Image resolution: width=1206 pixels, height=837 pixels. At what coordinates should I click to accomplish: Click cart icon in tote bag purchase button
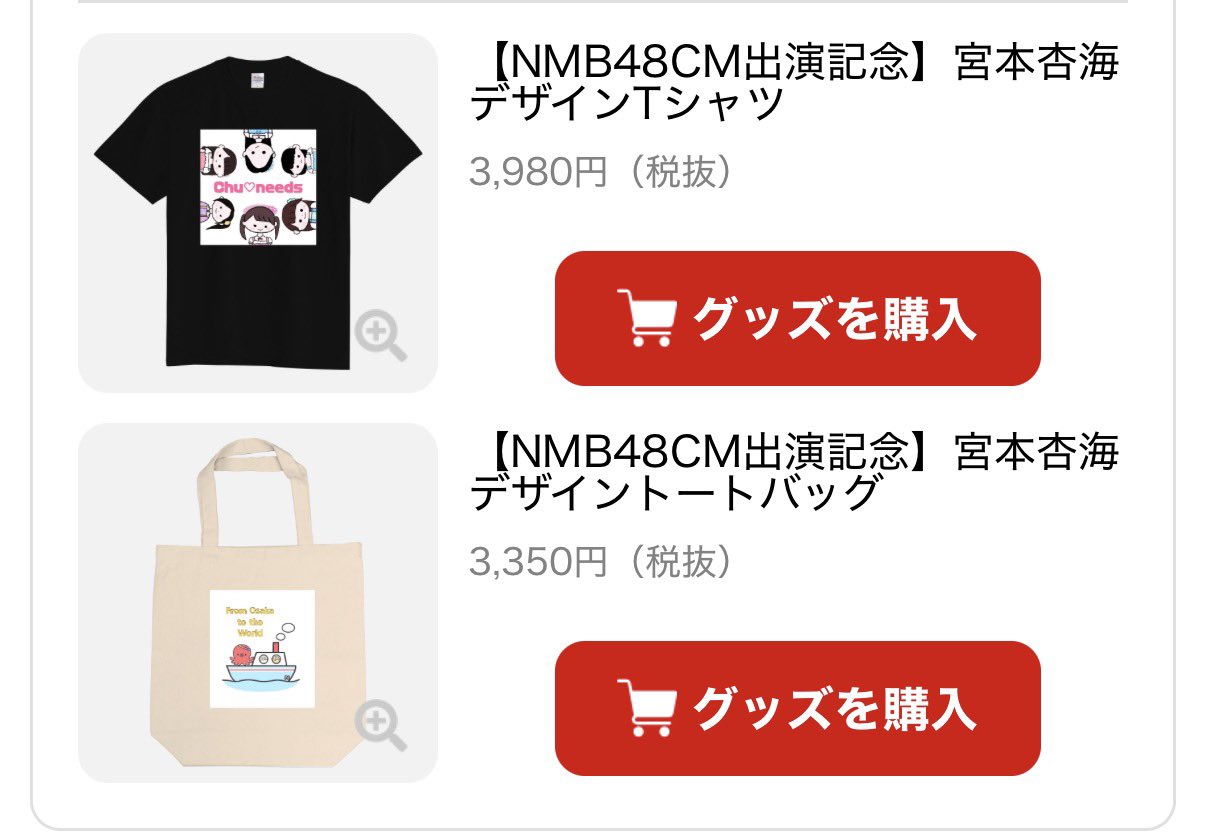(645, 708)
